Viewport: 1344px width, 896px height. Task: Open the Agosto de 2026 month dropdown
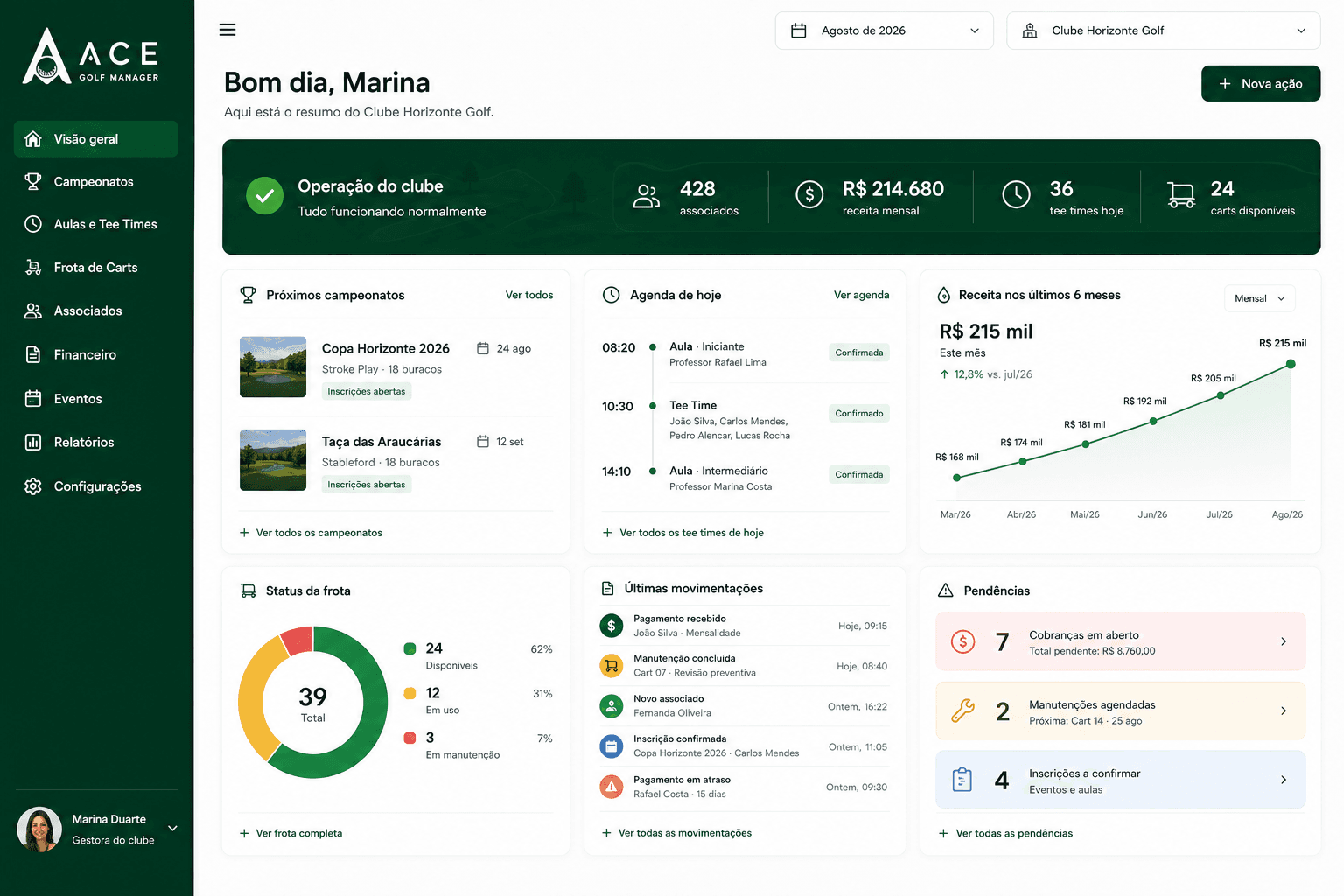pyautogui.click(x=885, y=31)
